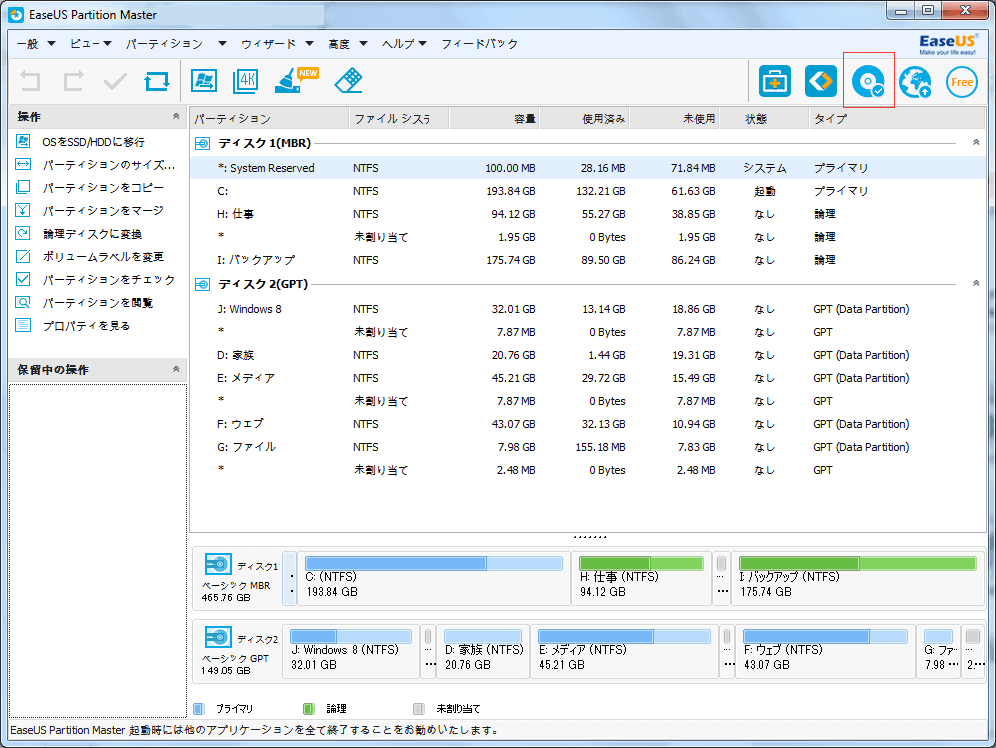
Task: Select the "J: Windows 8" partition row
Action: pos(588,309)
